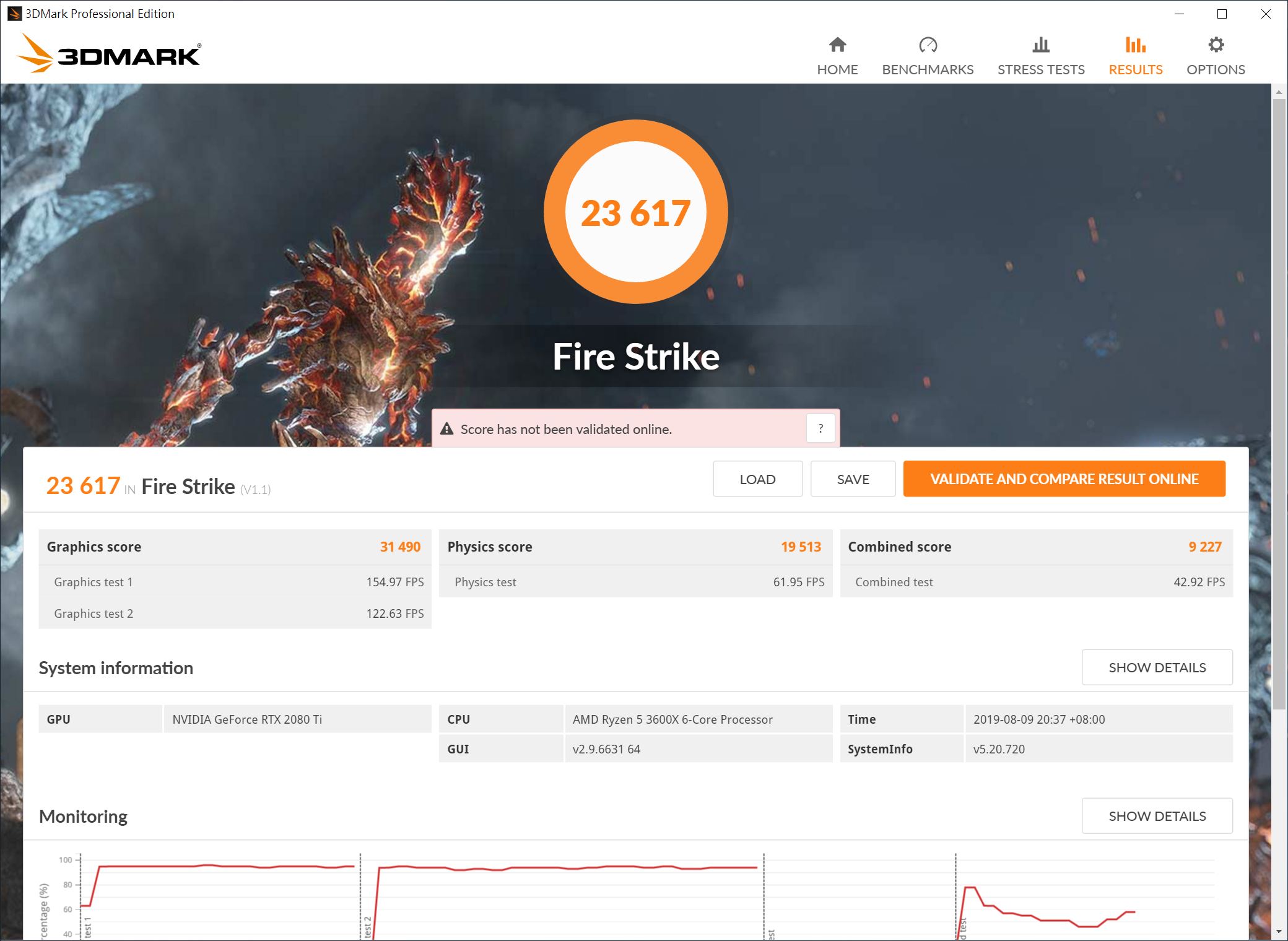This screenshot has width=1288, height=941.
Task: Click the help question mark beside the validation warning
Action: click(820, 428)
